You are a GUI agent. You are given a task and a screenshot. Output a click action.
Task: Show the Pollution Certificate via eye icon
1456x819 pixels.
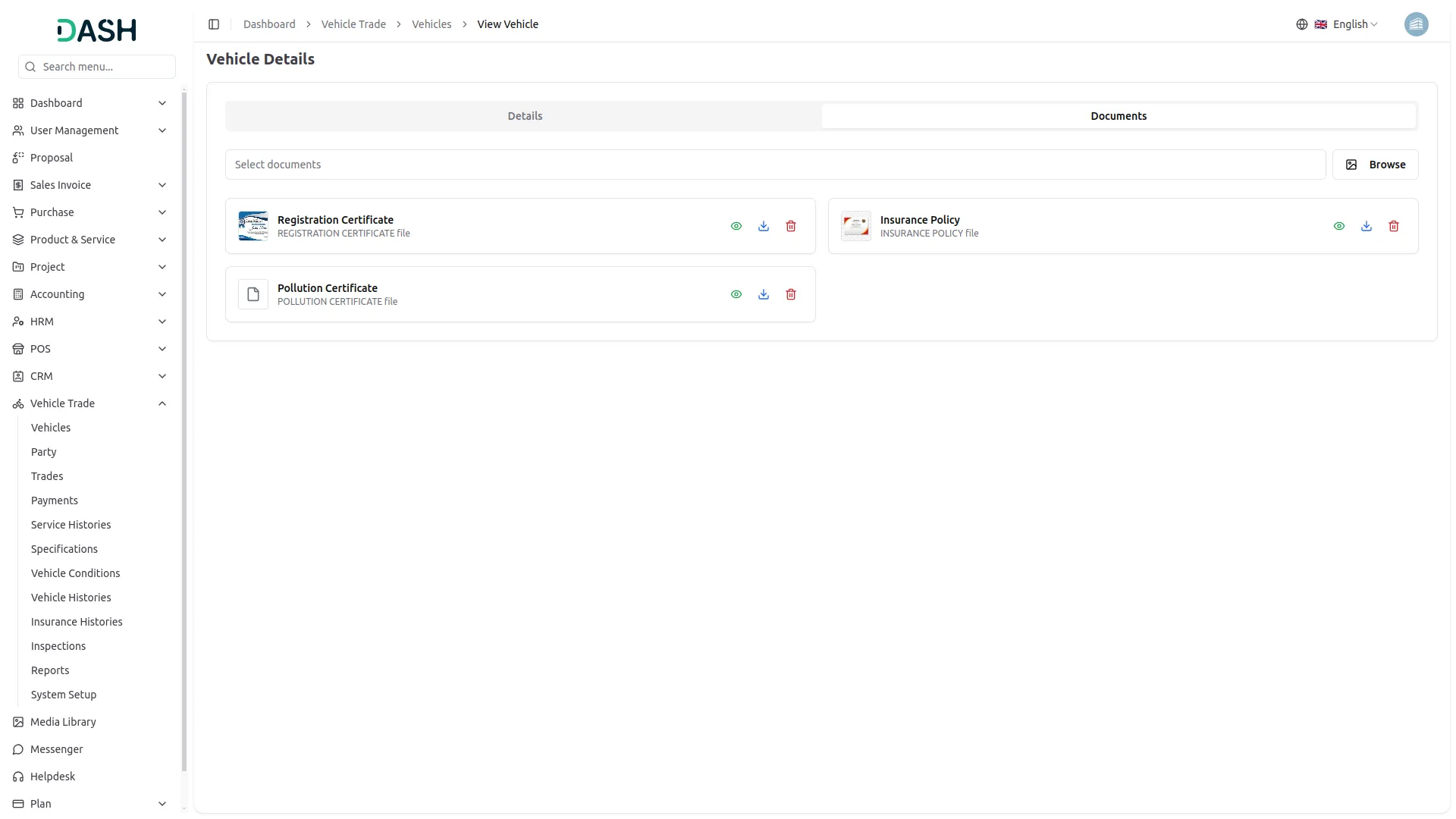(x=736, y=294)
